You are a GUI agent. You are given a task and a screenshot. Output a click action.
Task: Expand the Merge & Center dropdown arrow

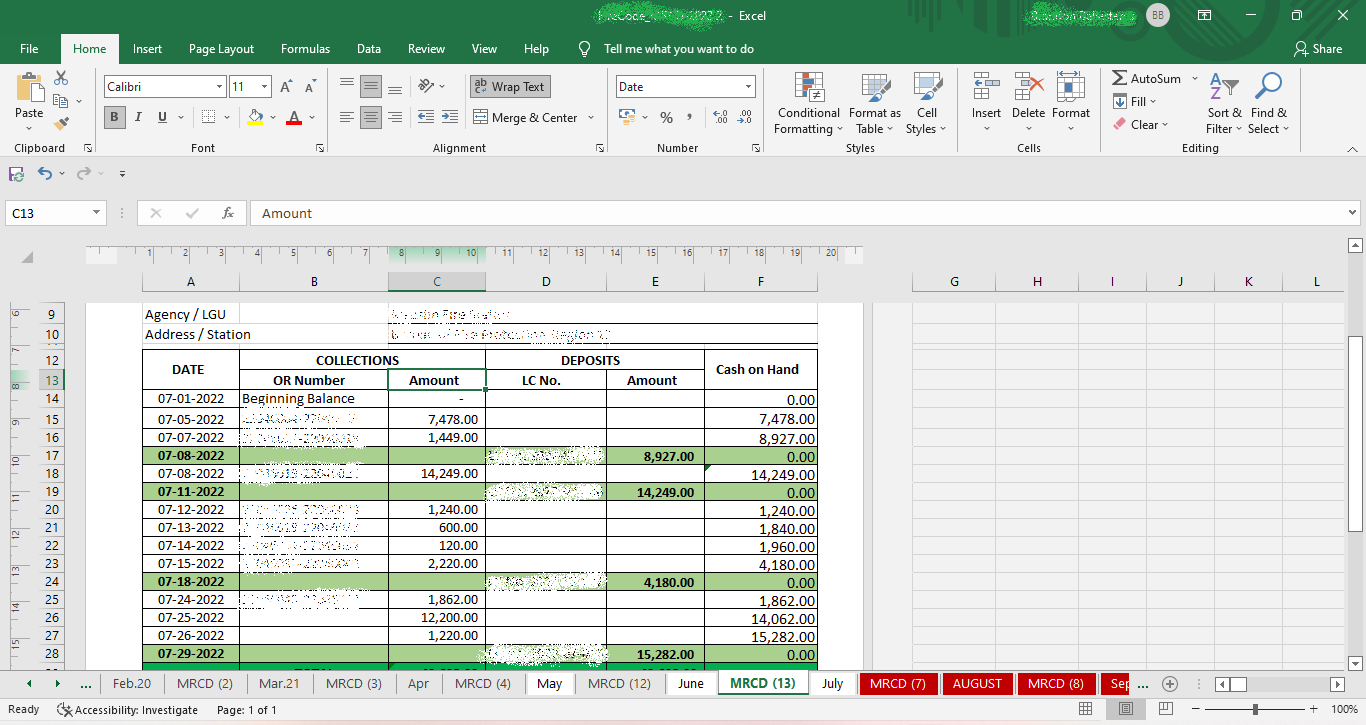coord(591,117)
